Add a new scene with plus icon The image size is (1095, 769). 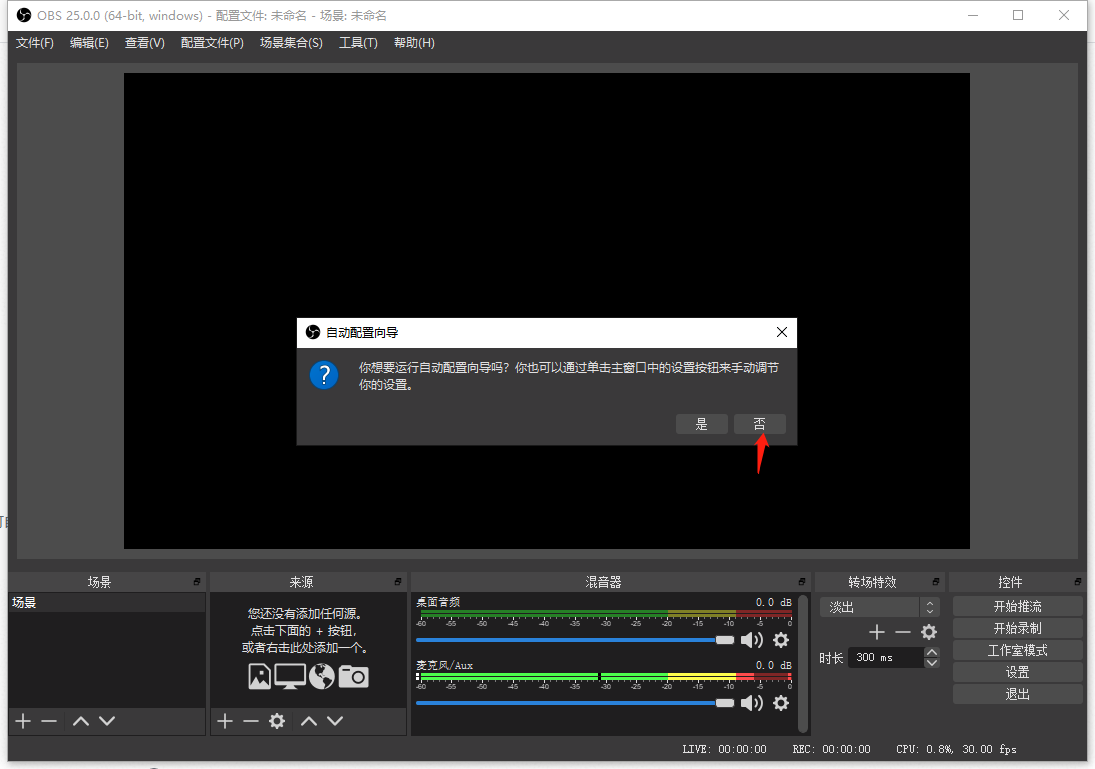click(x=23, y=721)
